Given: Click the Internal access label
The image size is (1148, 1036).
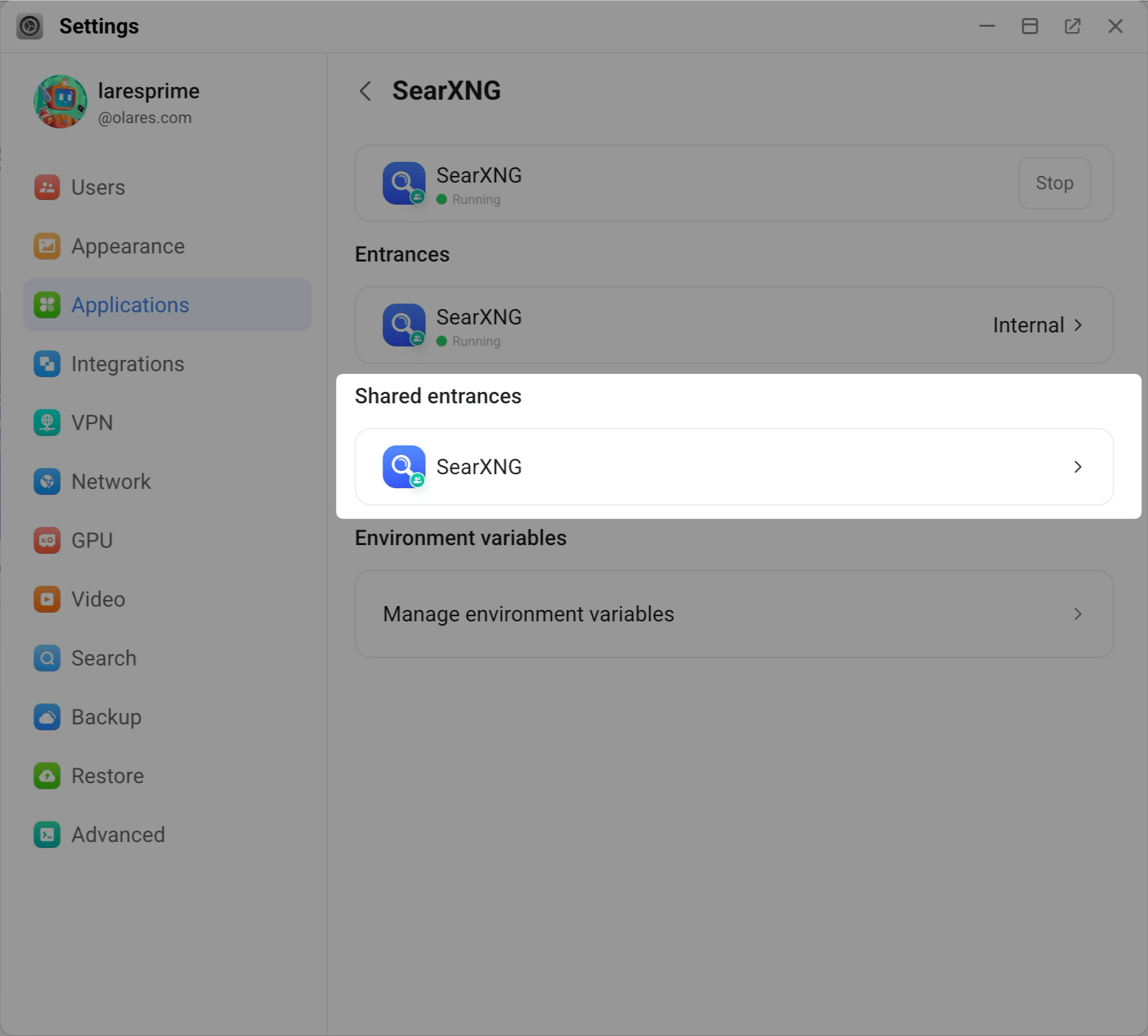Looking at the screenshot, I should pos(1028,325).
